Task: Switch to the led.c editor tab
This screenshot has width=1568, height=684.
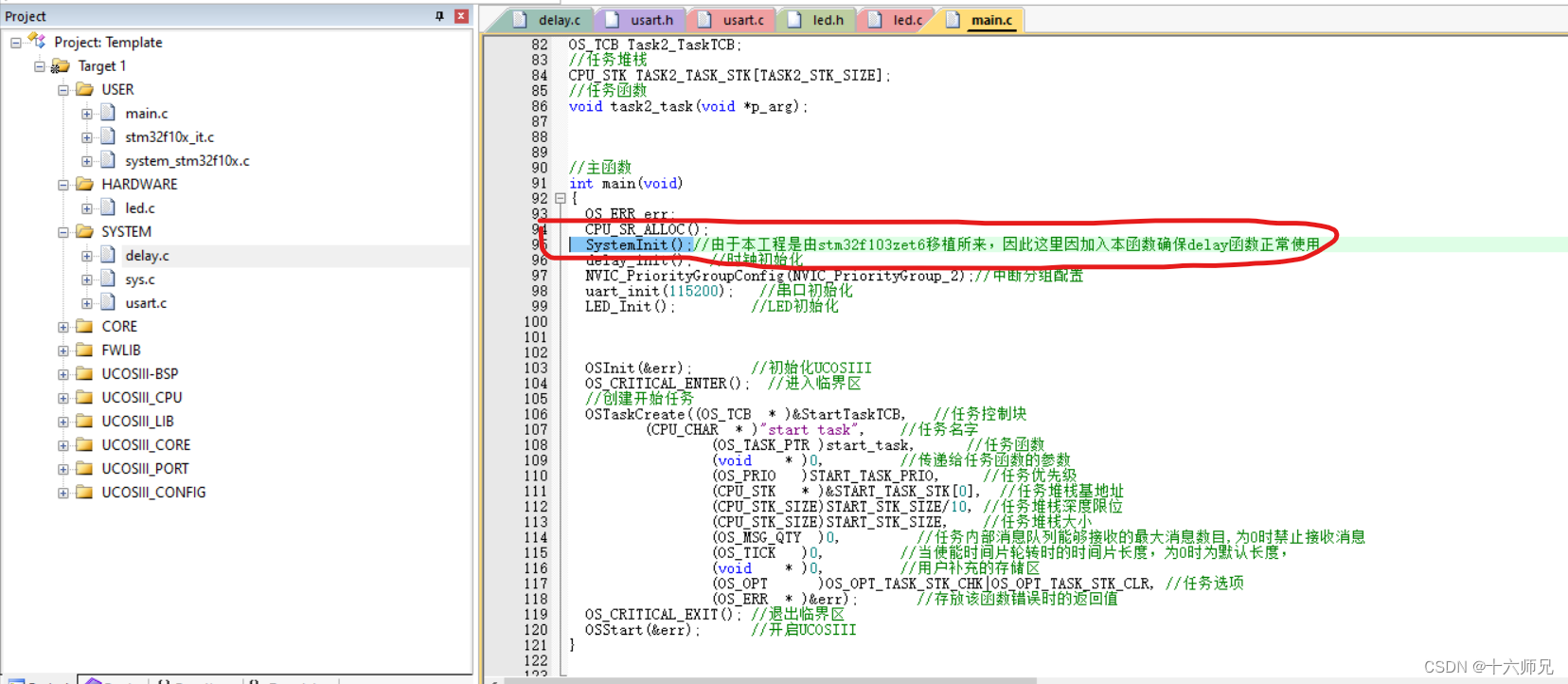Action: point(897,20)
